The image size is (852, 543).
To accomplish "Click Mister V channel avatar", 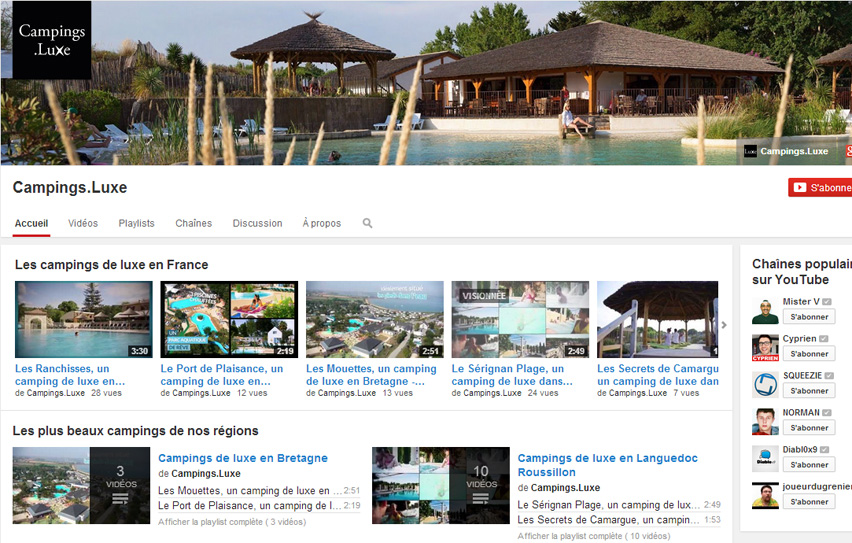I will click(765, 311).
